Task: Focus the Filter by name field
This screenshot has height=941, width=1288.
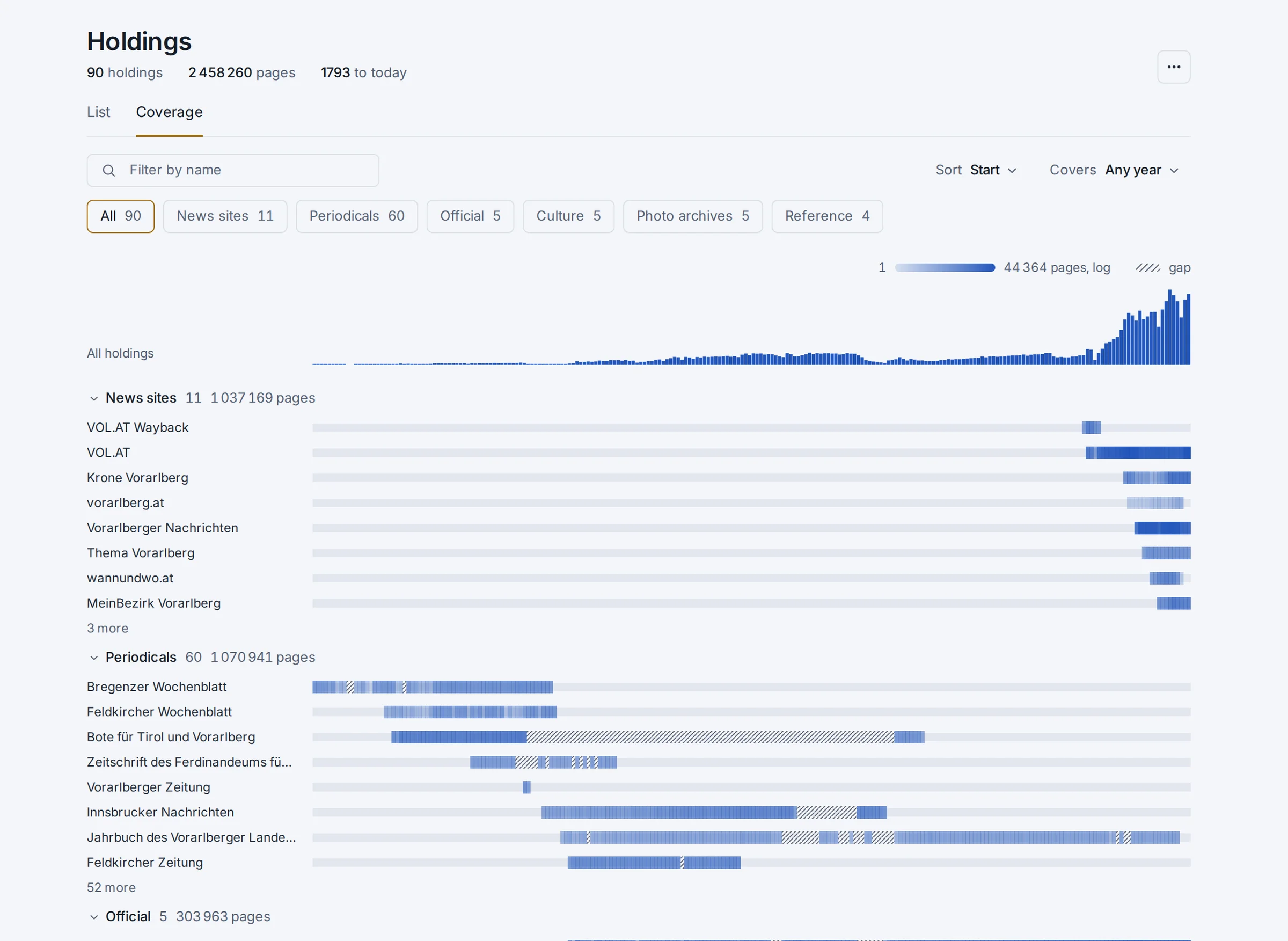Action: pos(233,170)
